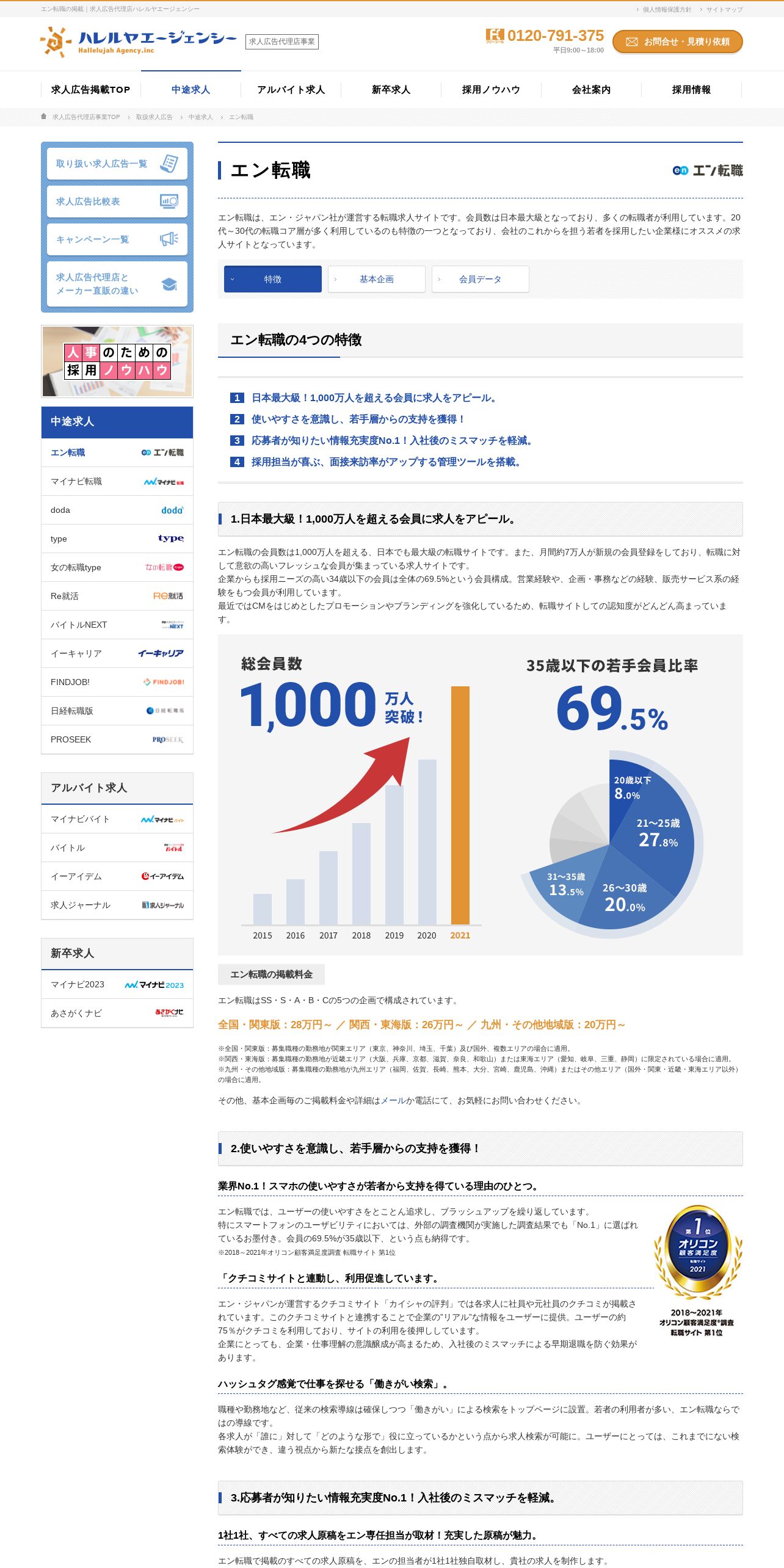The height and width of the screenshot is (1568, 784).
Task: Open サイトマップ link at top
Action: (x=725, y=9)
